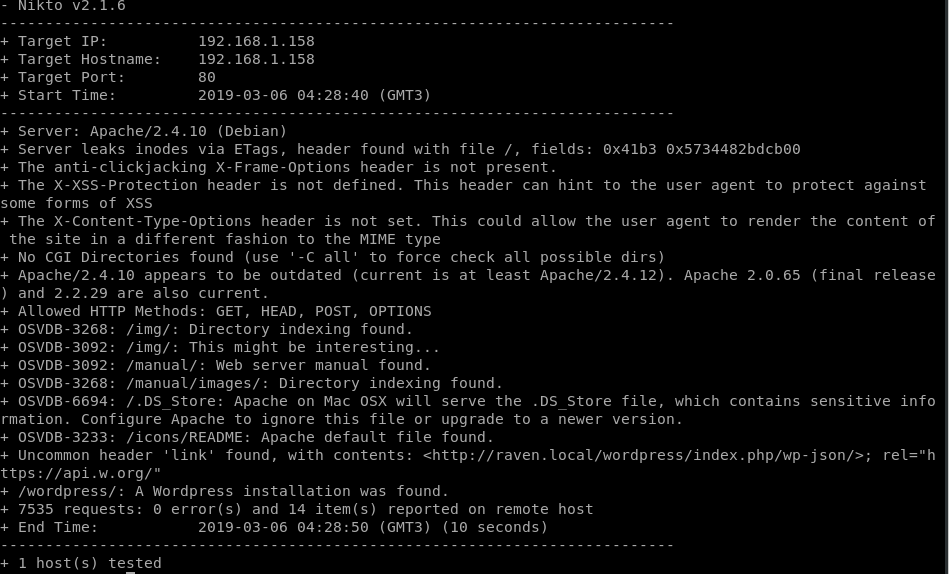Click the No CGI Directories found line
Screen dimensions: 949x574
pos(332,257)
